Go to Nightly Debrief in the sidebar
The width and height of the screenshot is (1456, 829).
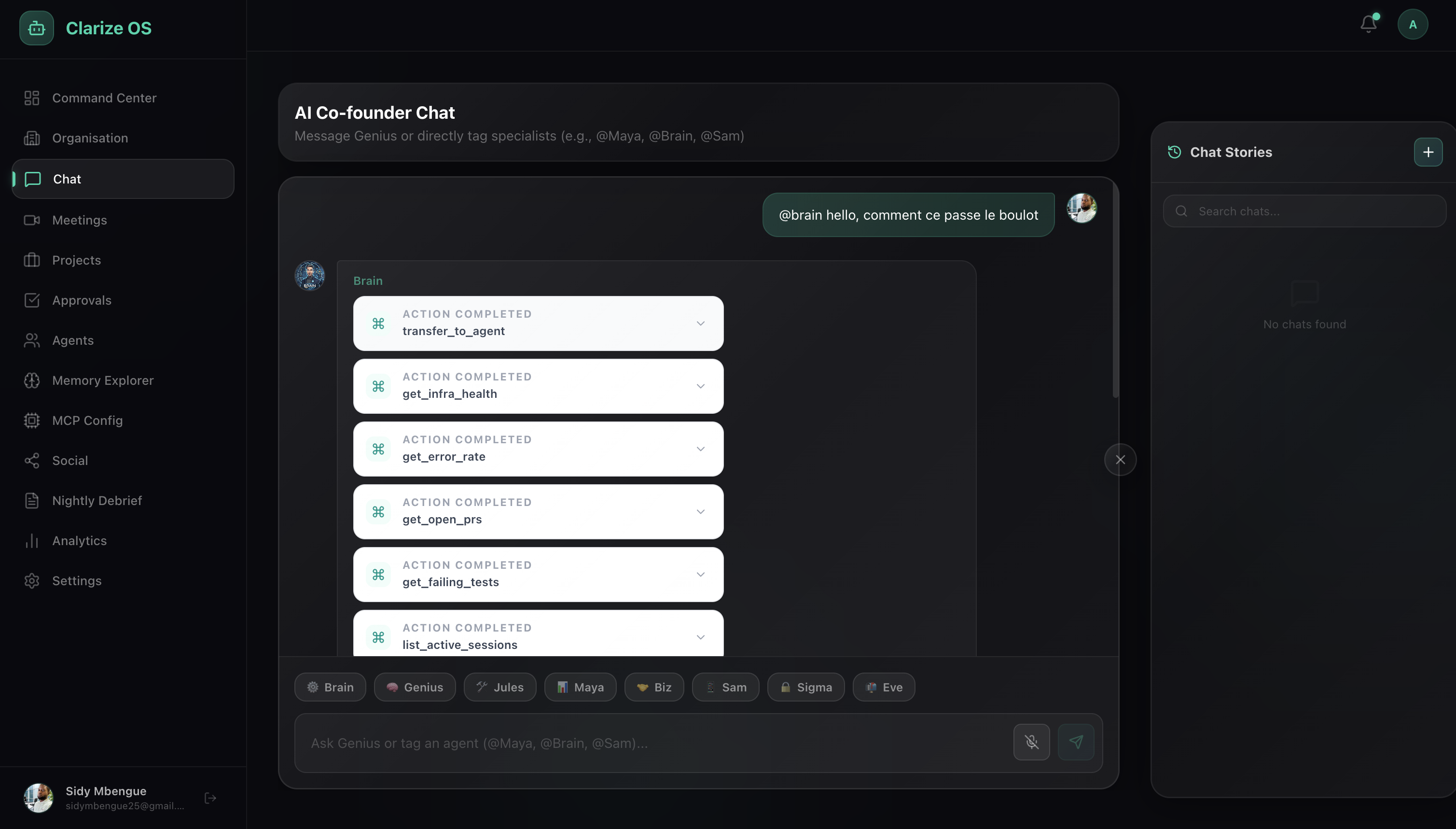coord(97,501)
